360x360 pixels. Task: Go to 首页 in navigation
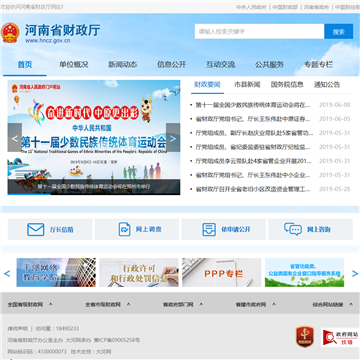click(x=25, y=65)
